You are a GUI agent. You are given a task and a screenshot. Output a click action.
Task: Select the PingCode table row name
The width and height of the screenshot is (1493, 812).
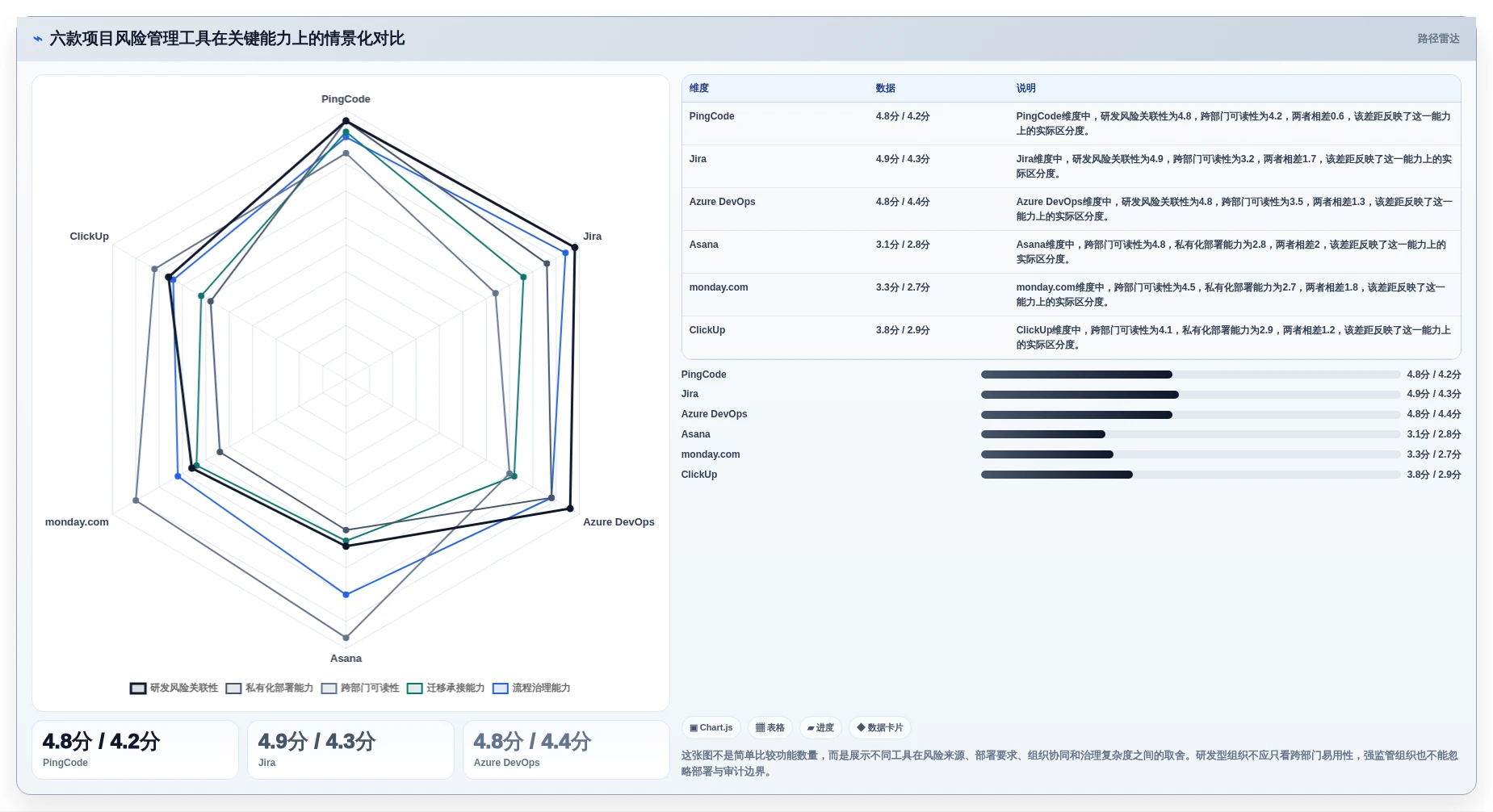point(711,116)
